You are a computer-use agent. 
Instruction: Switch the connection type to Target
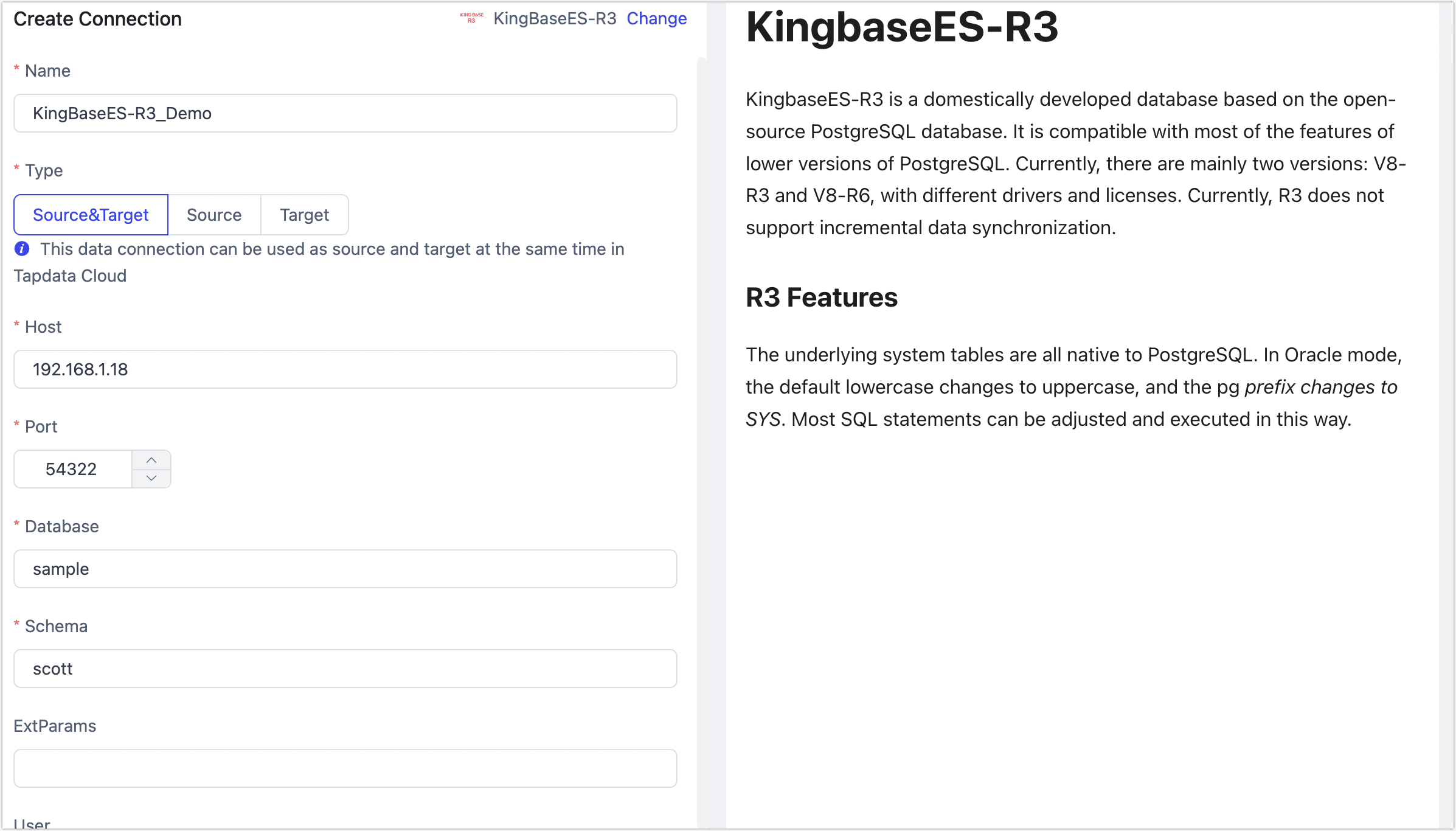tap(304, 214)
